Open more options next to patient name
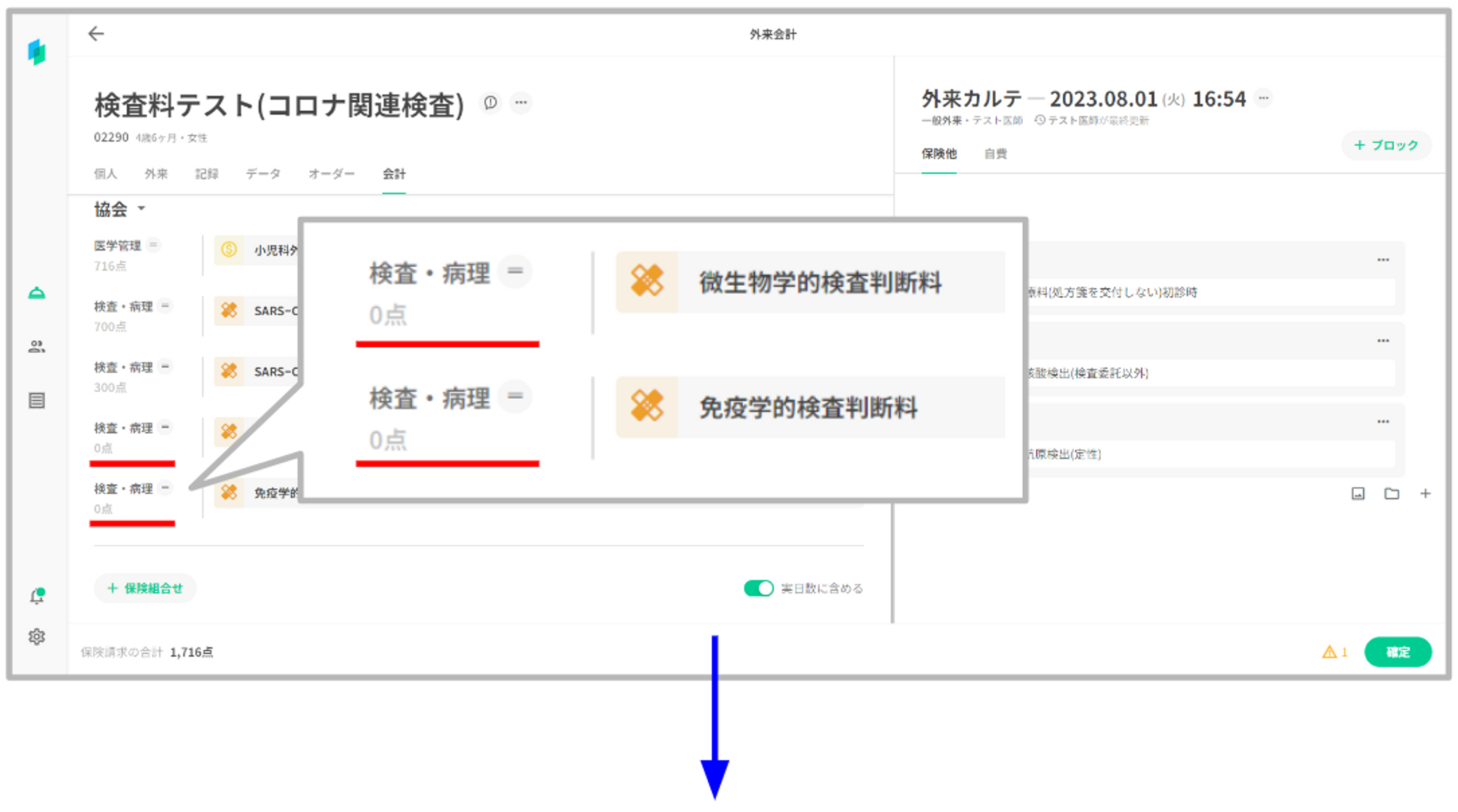Viewport: 1458px width, 812px height. coord(521,103)
